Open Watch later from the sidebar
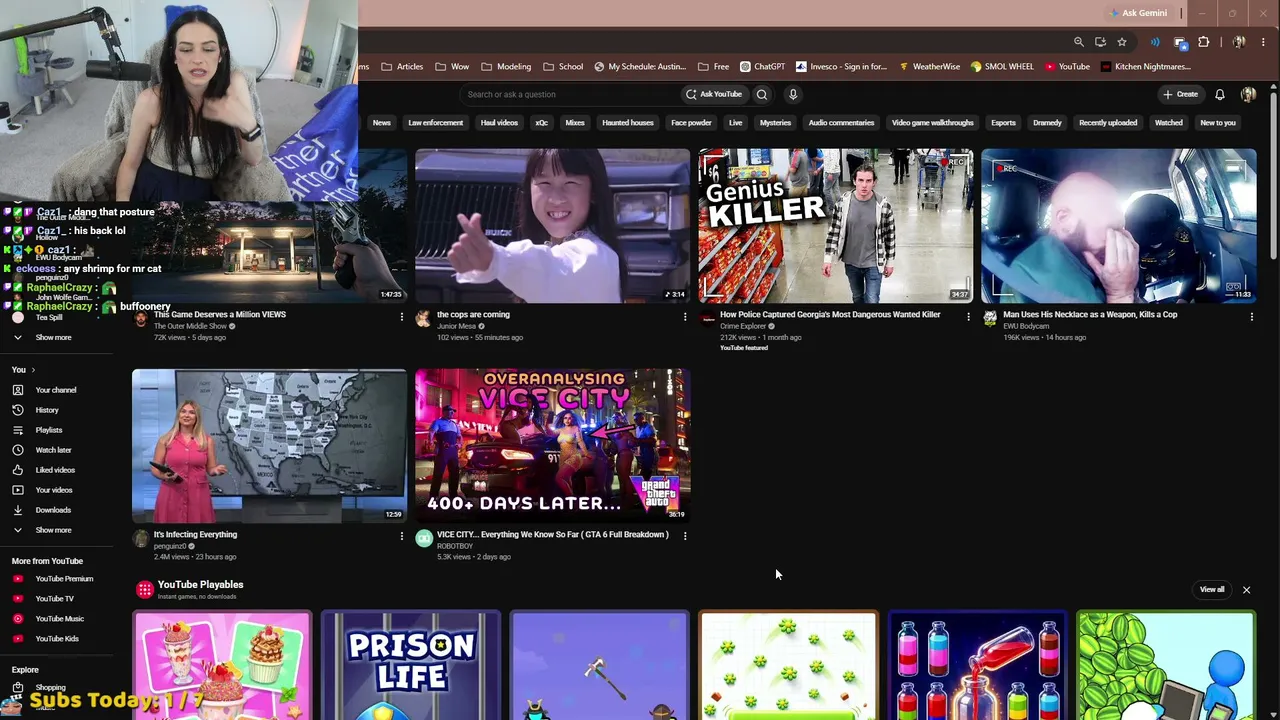This screenshot has width=1280, height=720. tap(53, 450)
